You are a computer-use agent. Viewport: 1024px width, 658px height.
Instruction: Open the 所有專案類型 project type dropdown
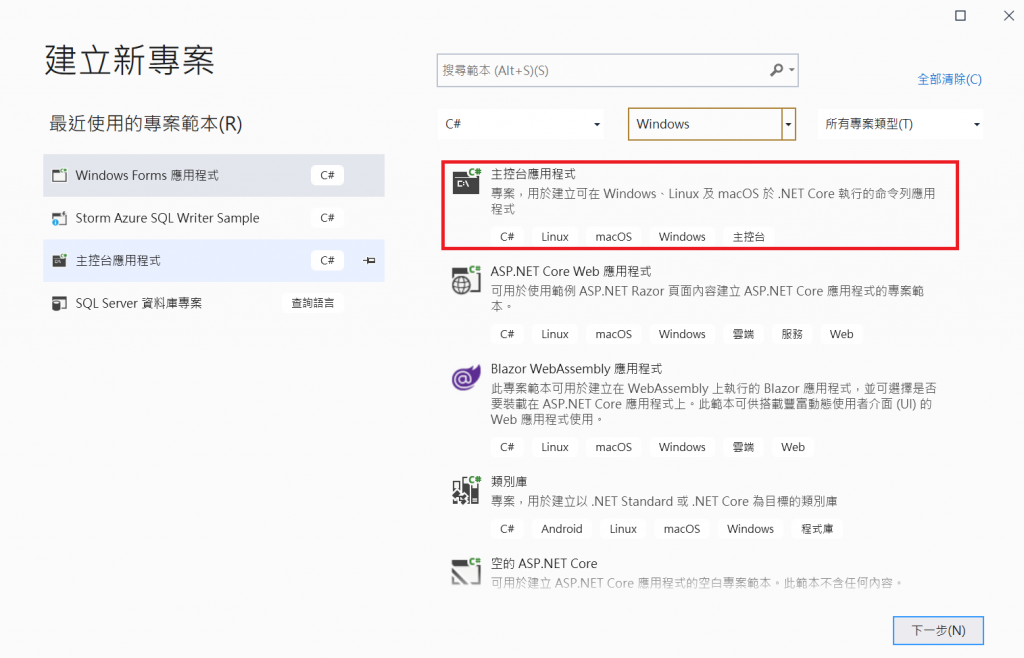[901, 124]
